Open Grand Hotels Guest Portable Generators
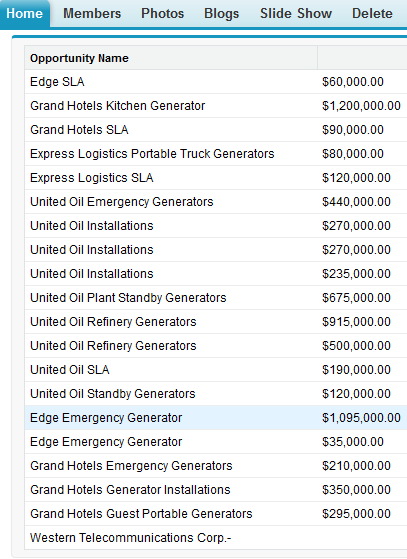Viewport: 407px width, 559px height. pyautogui.click(x=141, y=514)
